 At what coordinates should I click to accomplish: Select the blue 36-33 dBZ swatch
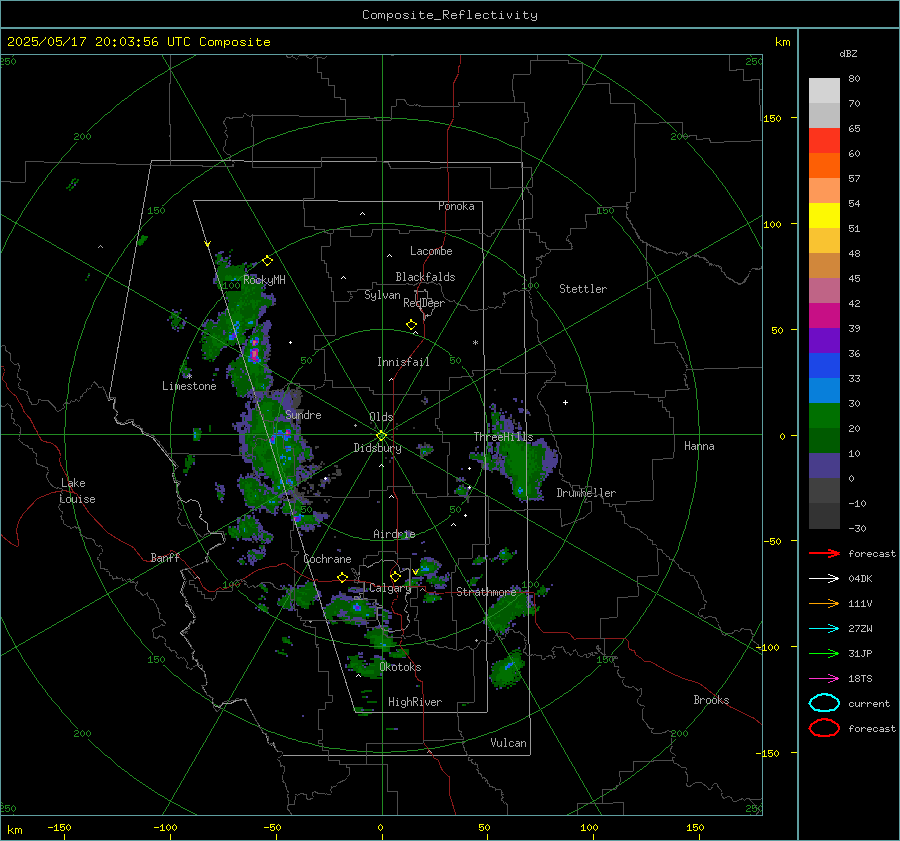[x=824, y=366]
